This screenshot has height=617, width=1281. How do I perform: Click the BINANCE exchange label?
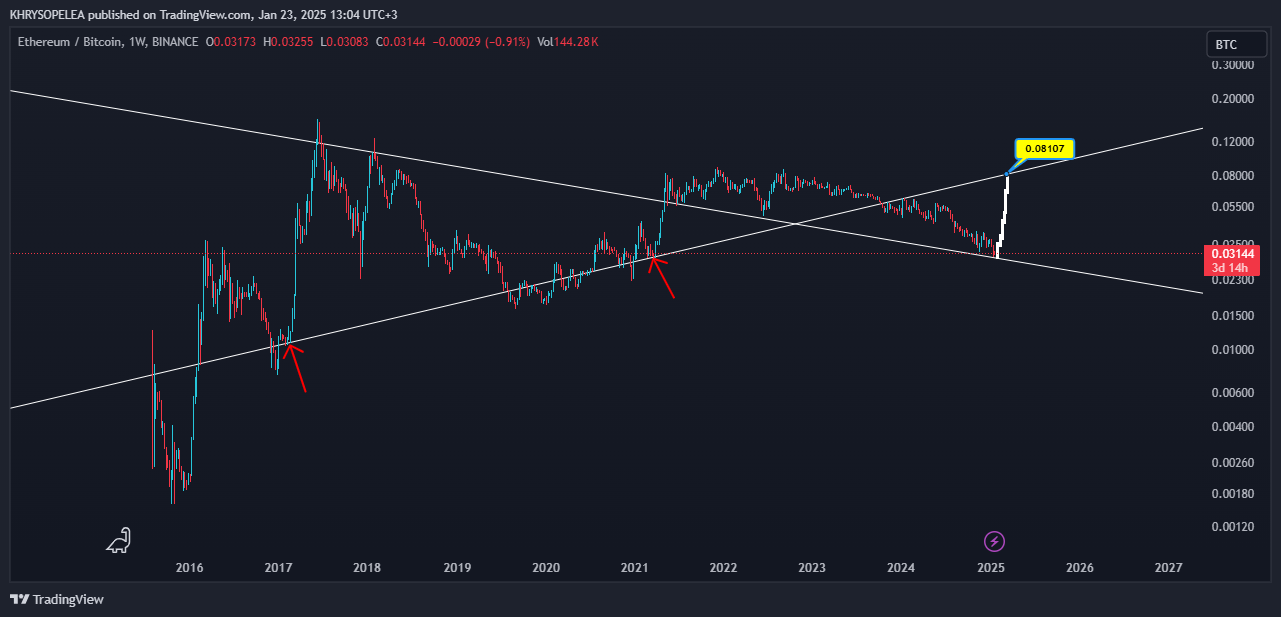tap(177, 42)
